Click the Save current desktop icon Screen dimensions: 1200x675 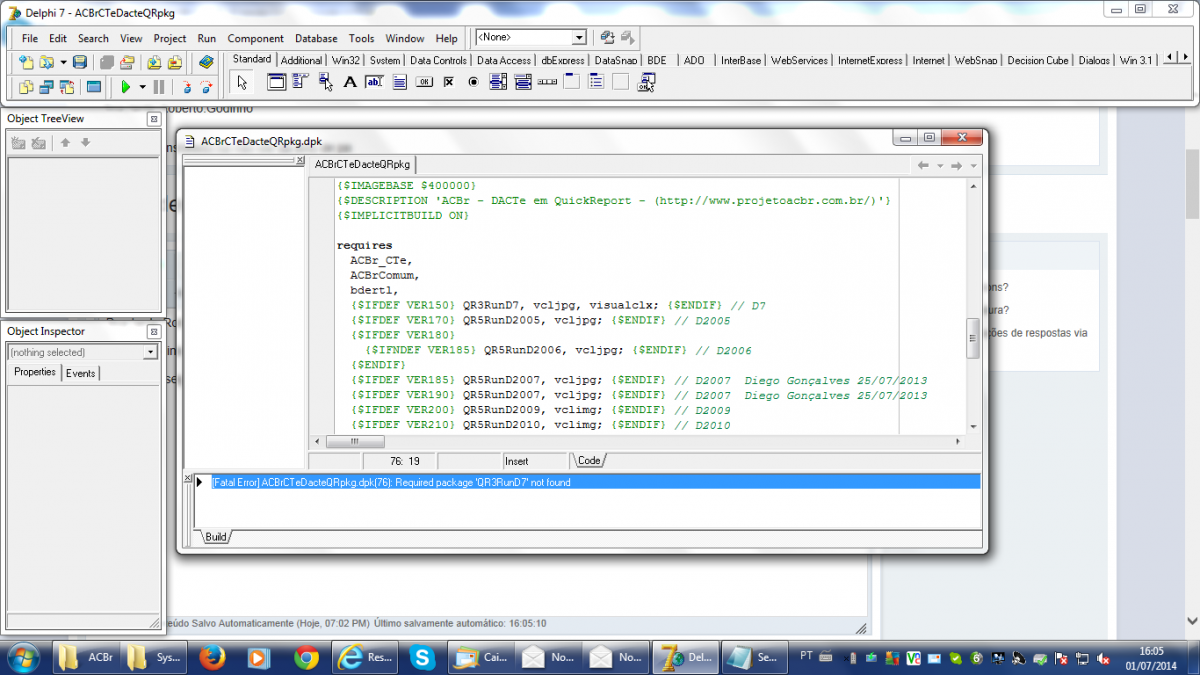pyautogui.click(x=607, y=38)
